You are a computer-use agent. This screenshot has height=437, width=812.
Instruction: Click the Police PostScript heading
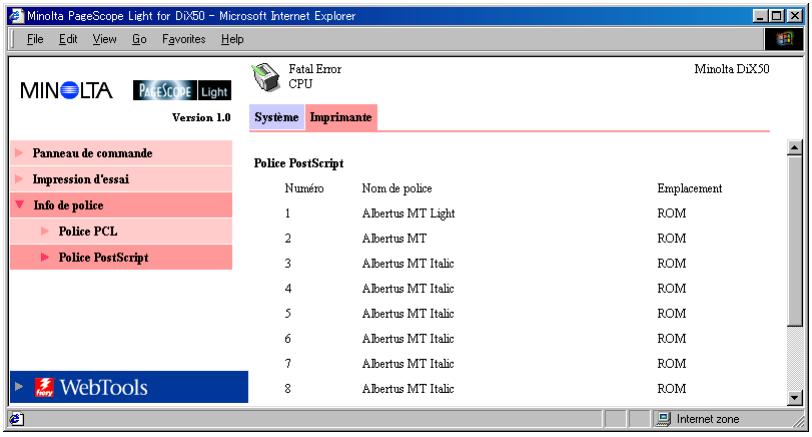[299, 163]
